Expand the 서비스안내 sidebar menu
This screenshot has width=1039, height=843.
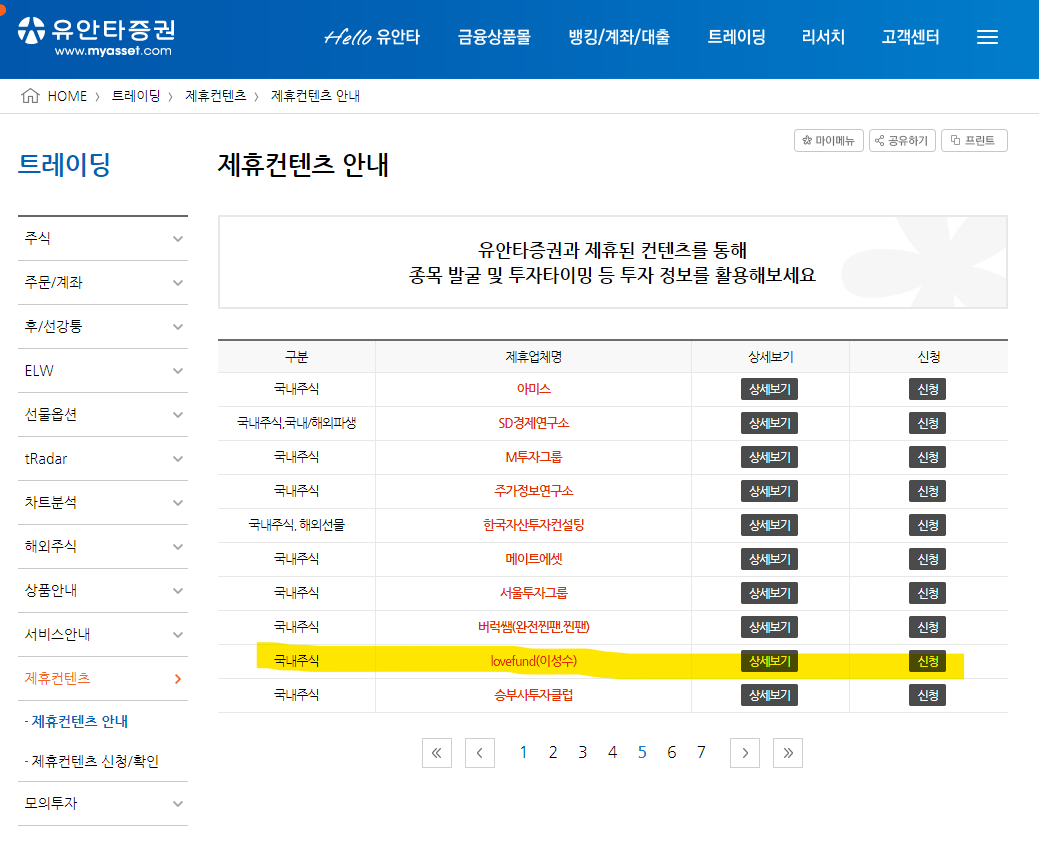(x=103, y=635)
